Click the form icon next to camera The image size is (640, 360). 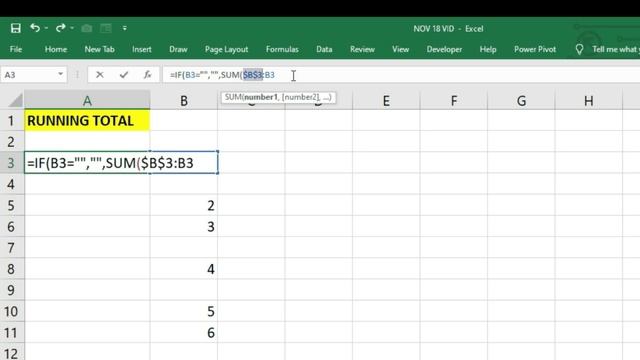tap(106, 28)
